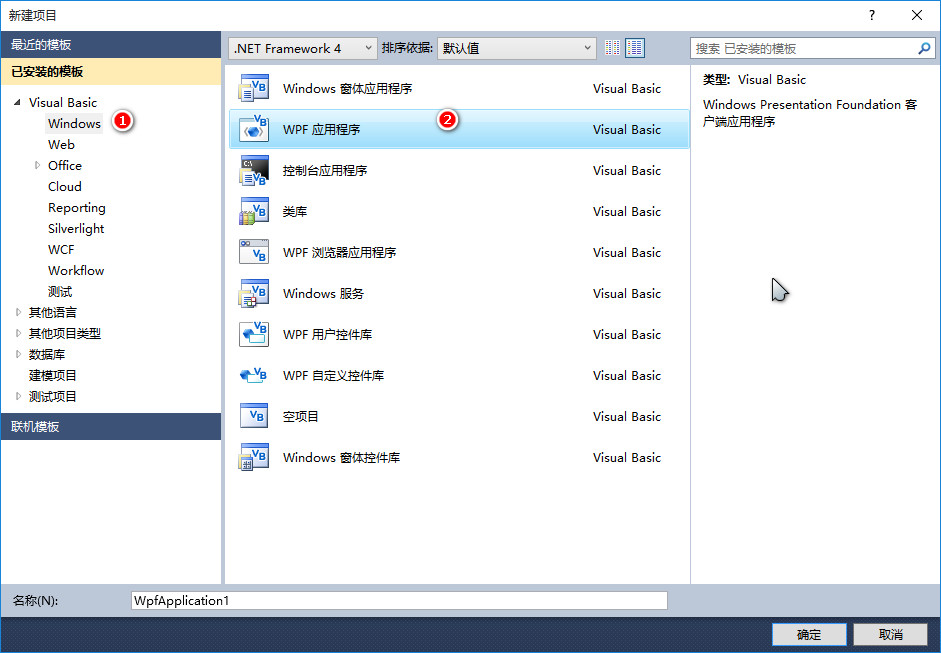Image resolution: width=941 pixels, height=653 pixels.
Task: Select the 空项目 template name
Action: (301, 417)
